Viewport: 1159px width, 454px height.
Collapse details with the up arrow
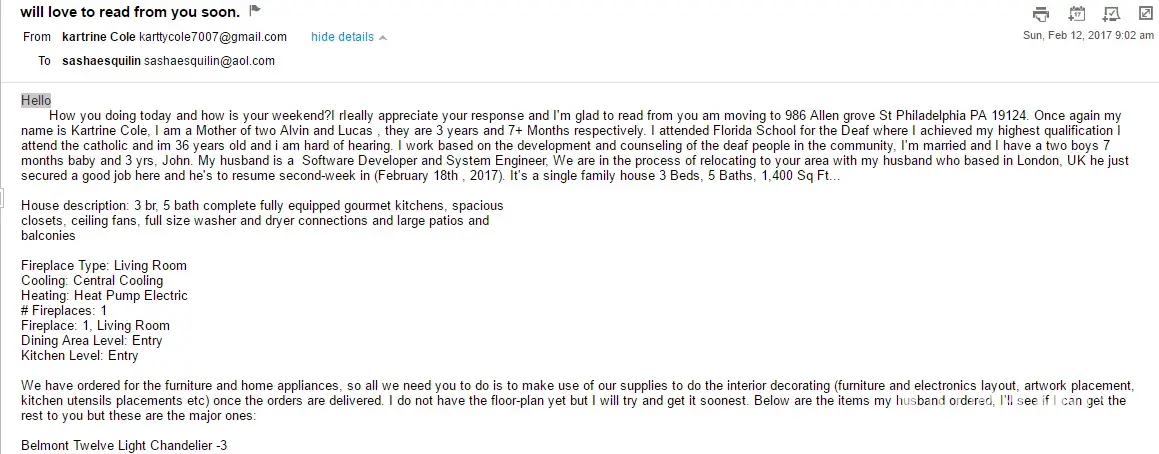pyautogui.click(x=383, y=38)
